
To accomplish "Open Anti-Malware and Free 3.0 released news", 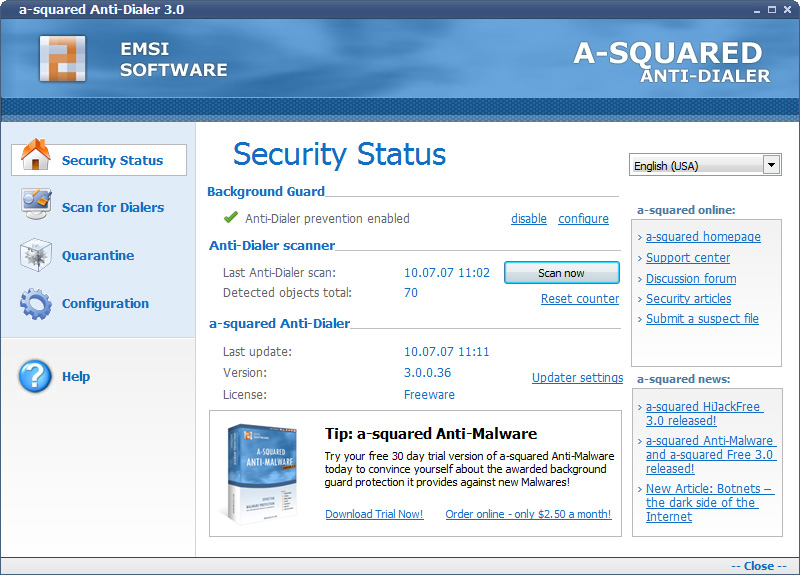I will [x=711, y=455].
